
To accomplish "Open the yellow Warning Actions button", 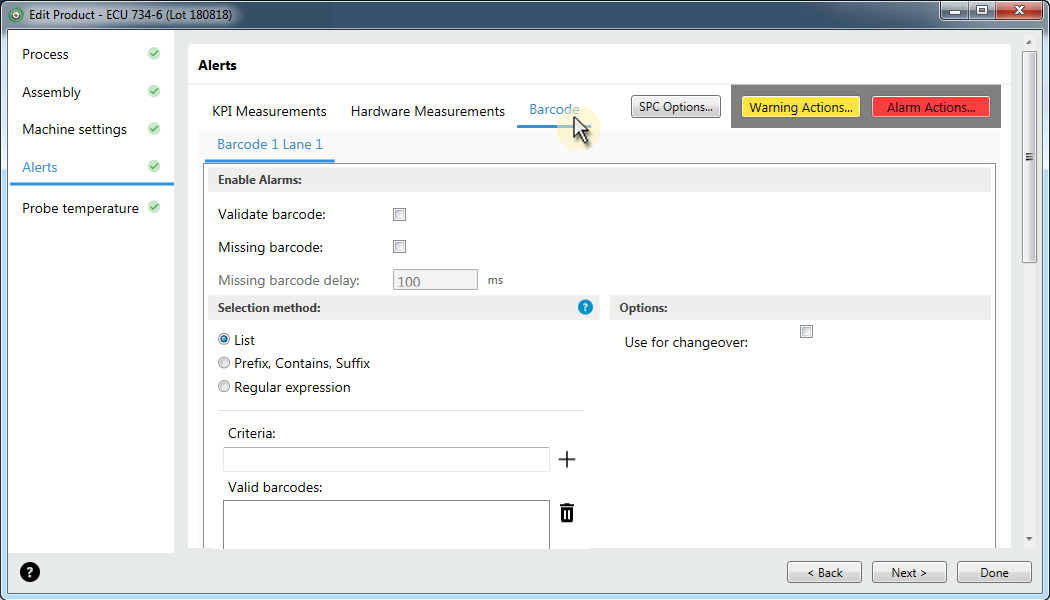I will click(800, 107).
